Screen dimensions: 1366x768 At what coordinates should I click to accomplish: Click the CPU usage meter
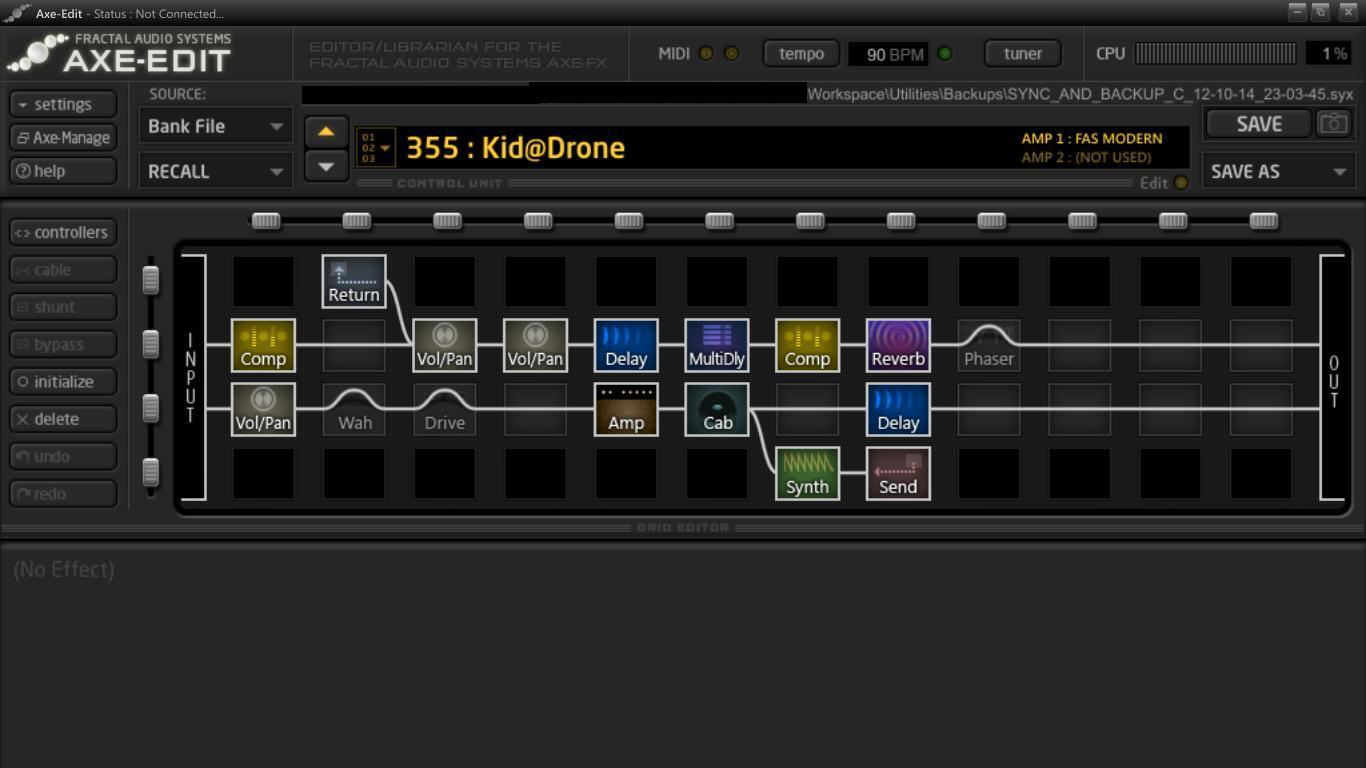tap(1216, 53)
